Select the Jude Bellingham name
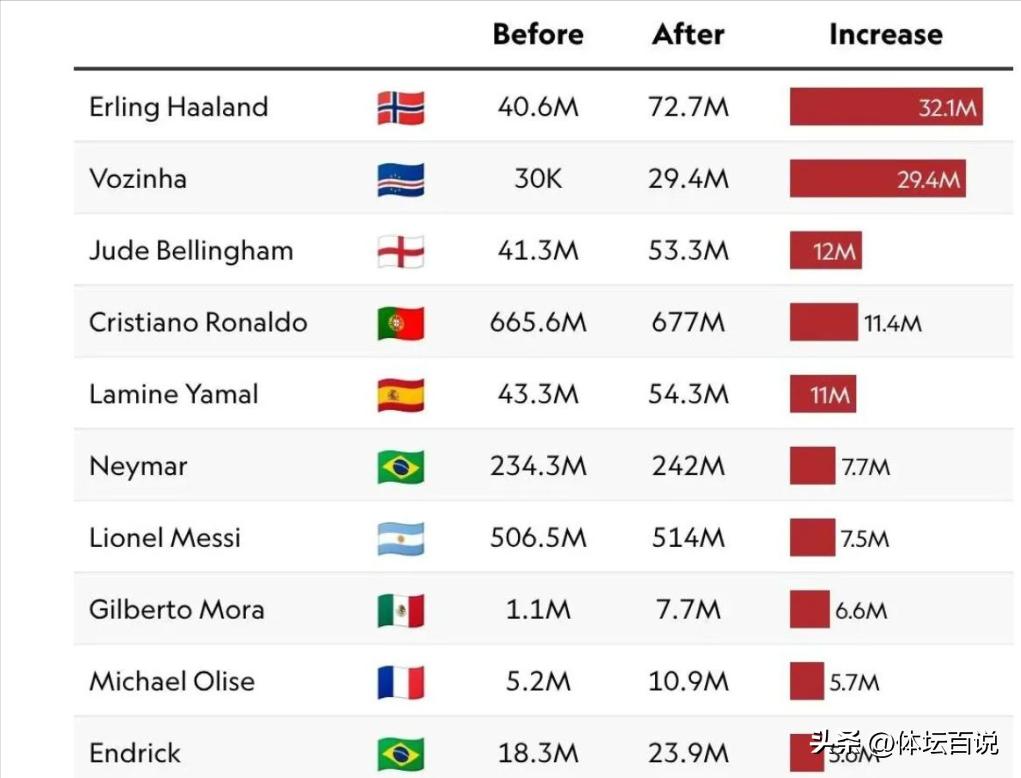 tap(191, 251)
